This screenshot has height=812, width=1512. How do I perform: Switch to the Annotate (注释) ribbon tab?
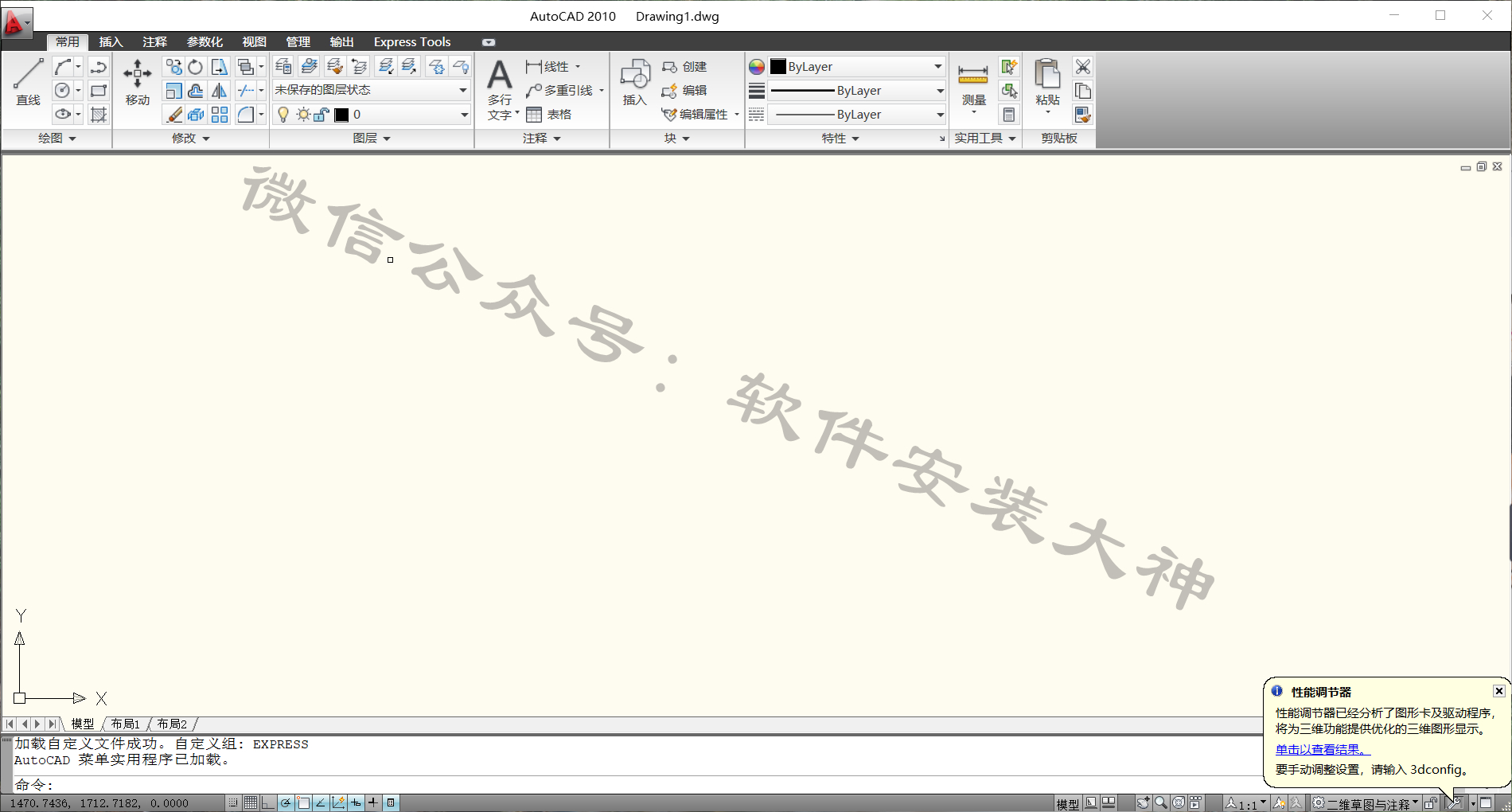154,42
